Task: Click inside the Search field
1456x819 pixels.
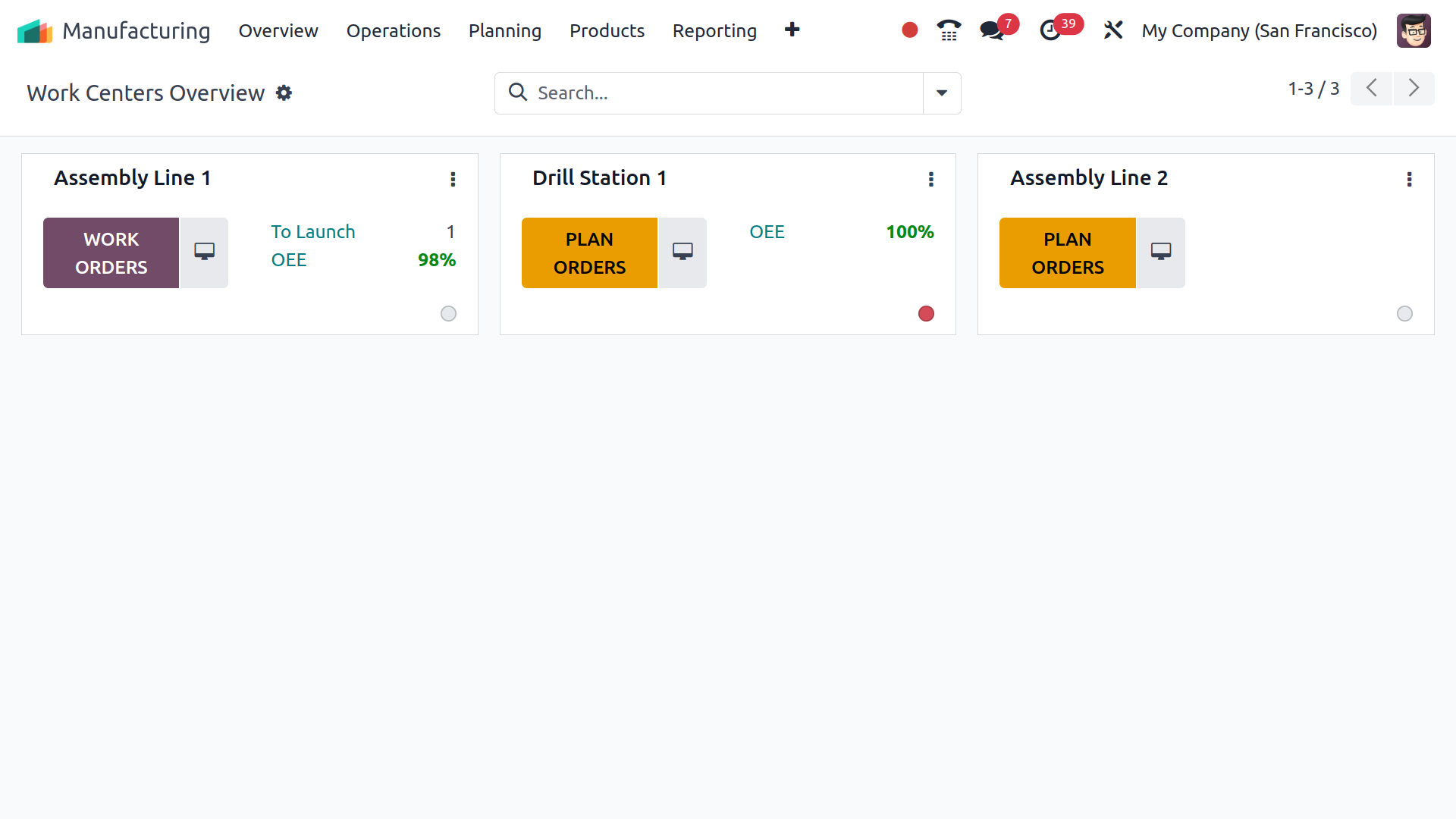Action: (705, 93)
